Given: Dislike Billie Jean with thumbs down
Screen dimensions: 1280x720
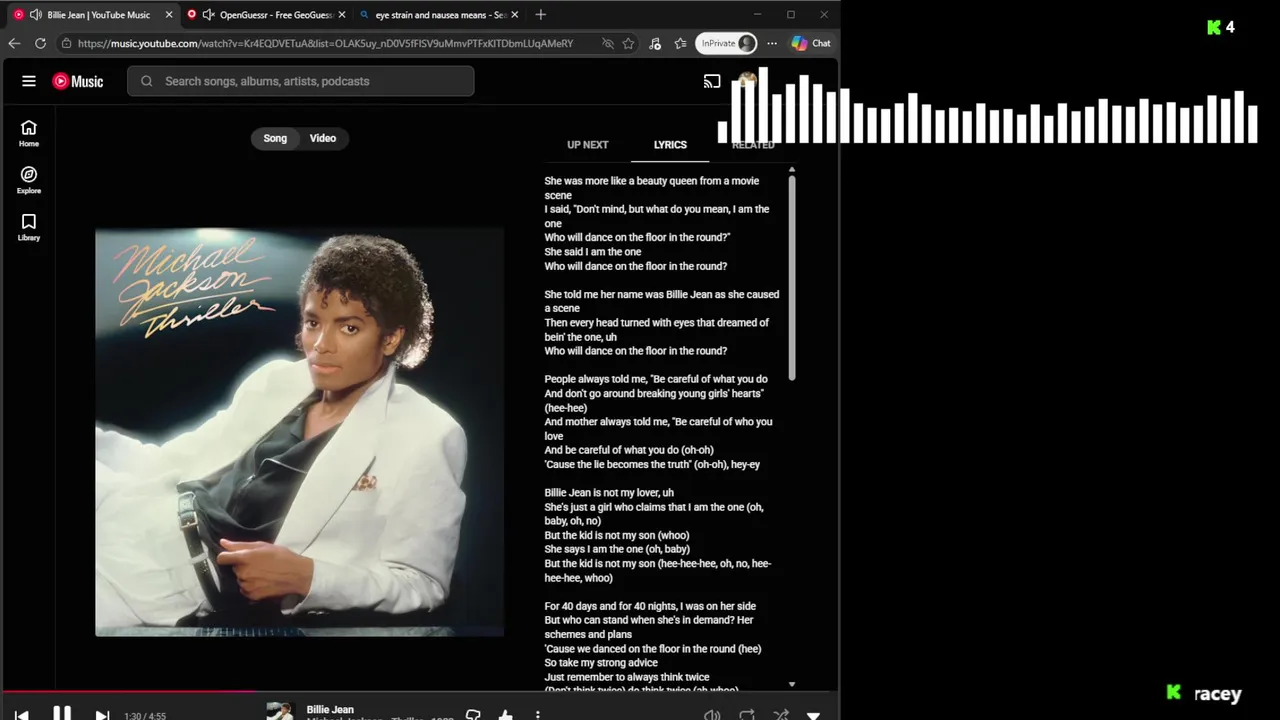Looking at the screenshot, I should pyautogui.click(x=473, y=715).
